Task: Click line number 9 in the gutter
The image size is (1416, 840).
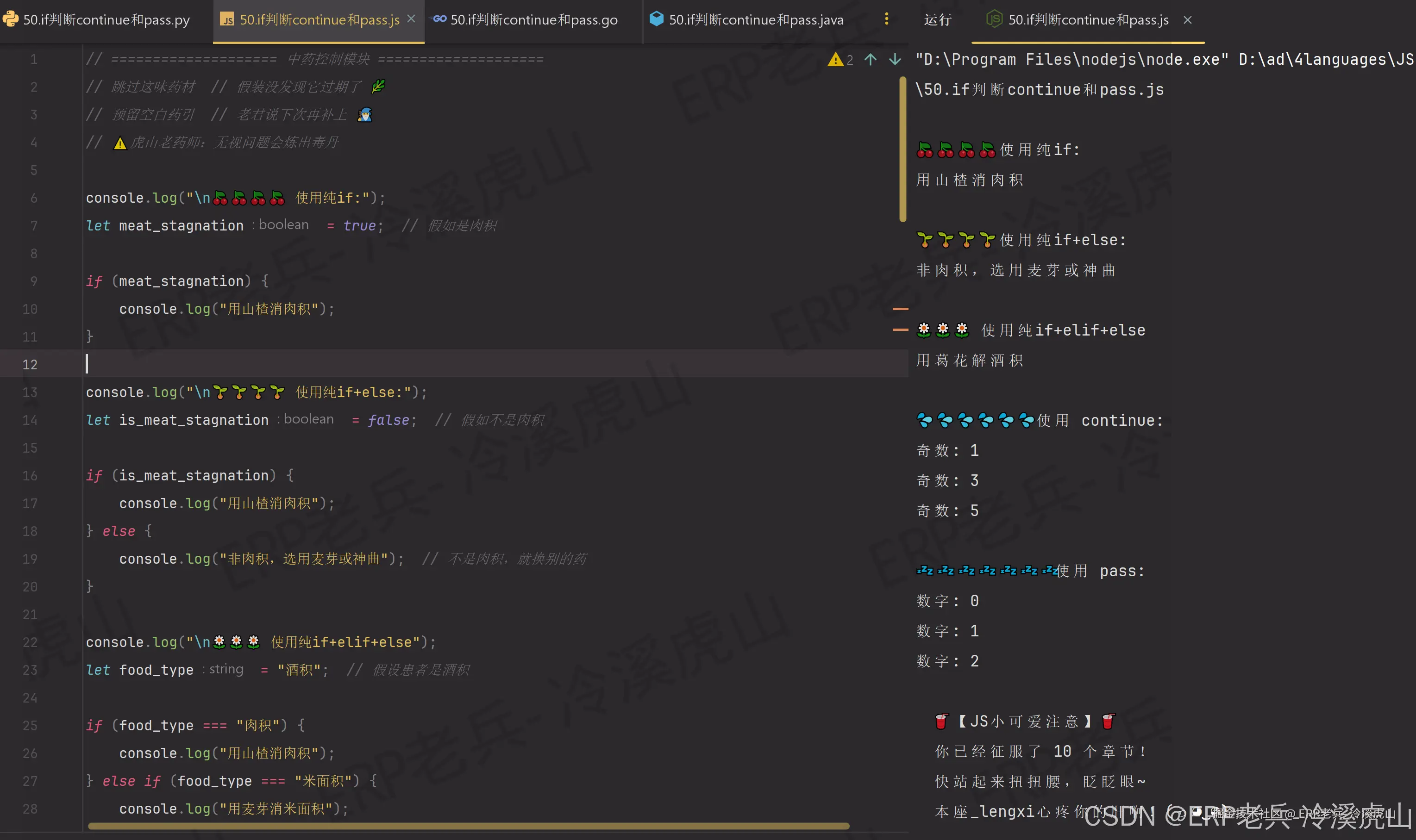Action: 33,281
